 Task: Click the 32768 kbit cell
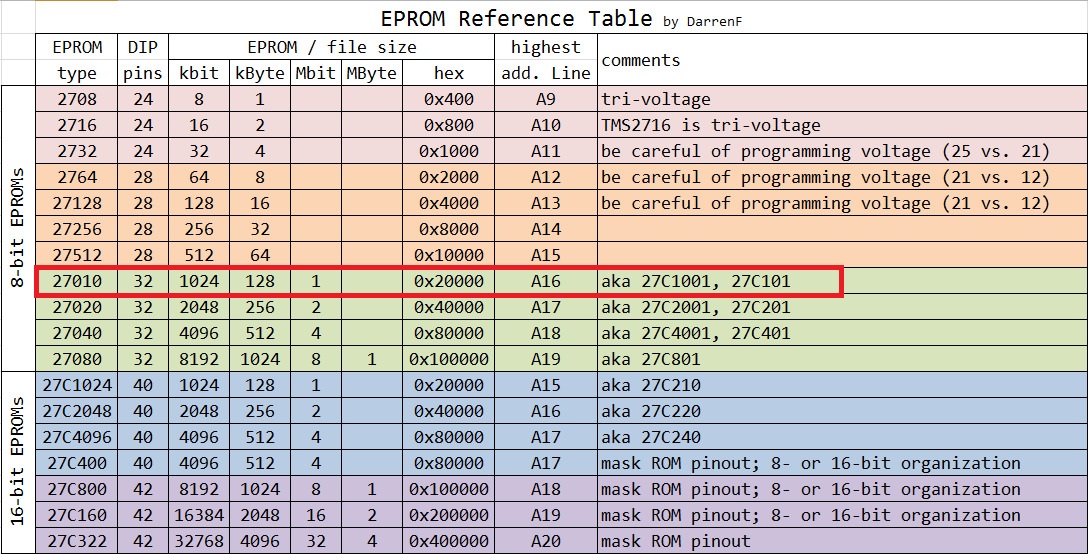pos(198,541)
